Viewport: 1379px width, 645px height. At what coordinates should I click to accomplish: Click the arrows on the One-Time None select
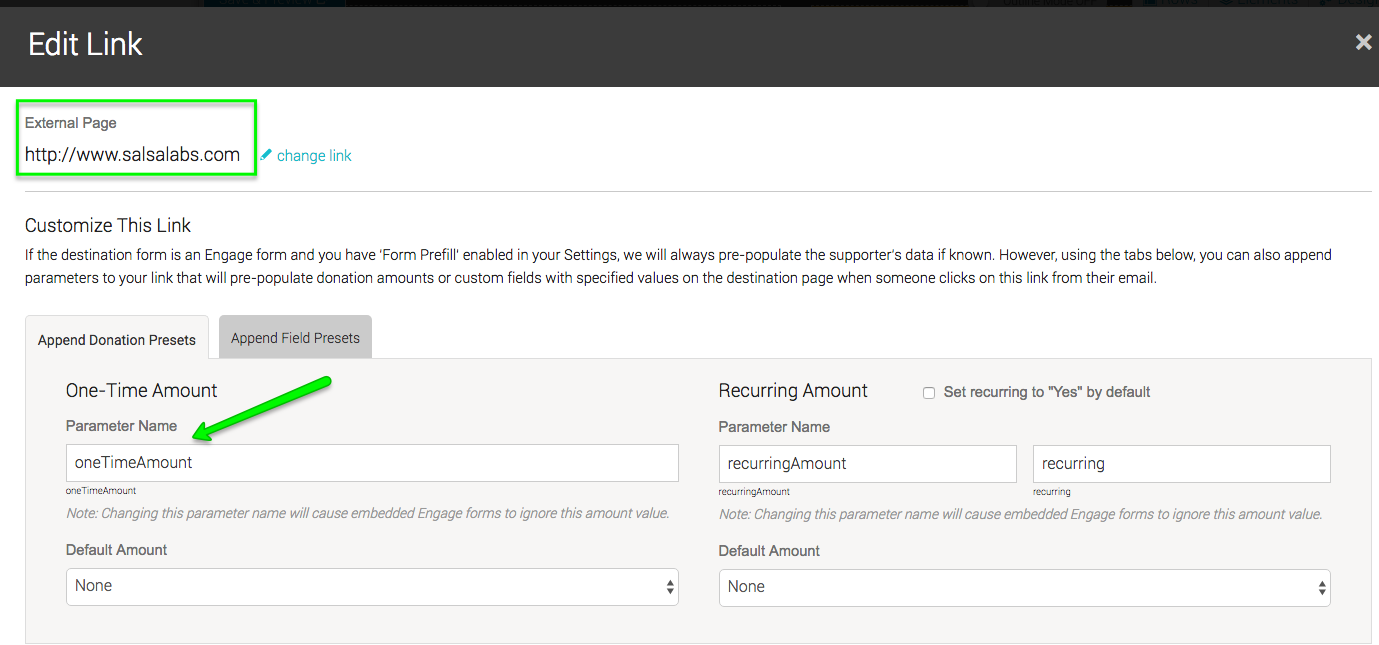coord(670,587)
